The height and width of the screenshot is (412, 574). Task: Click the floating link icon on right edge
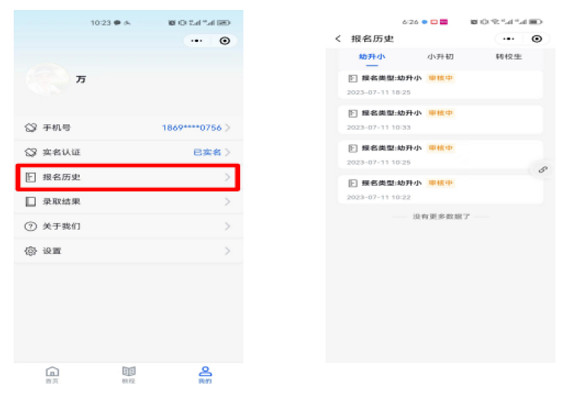[543, 170]
